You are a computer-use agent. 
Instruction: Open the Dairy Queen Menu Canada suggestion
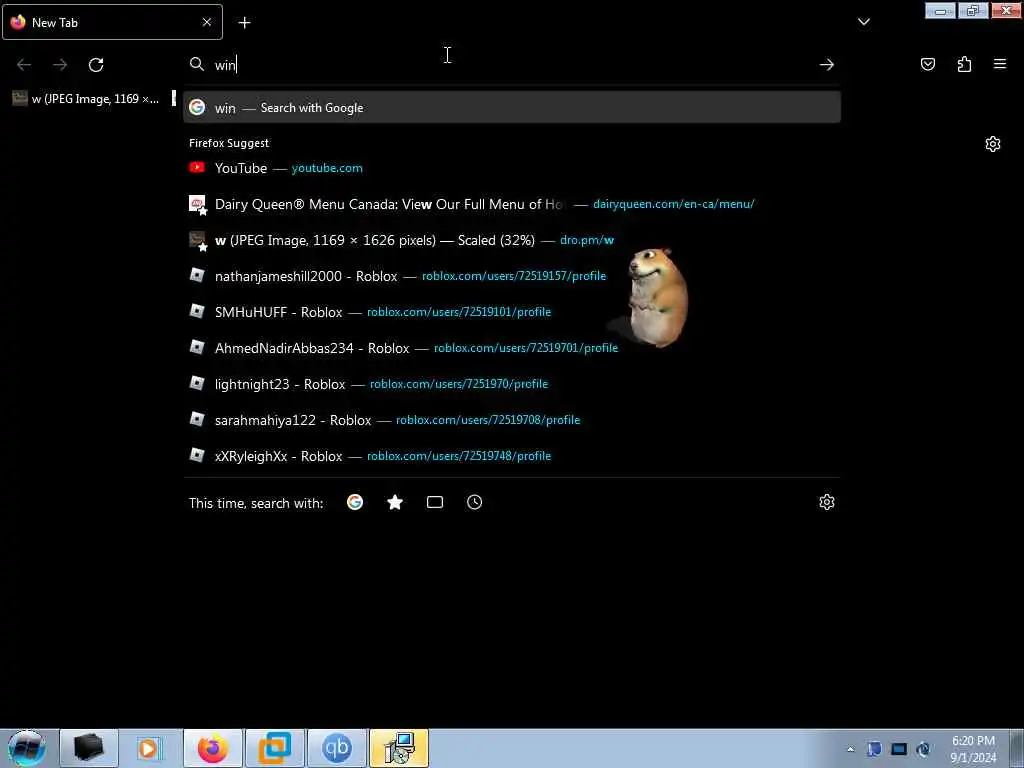point(512,204)
